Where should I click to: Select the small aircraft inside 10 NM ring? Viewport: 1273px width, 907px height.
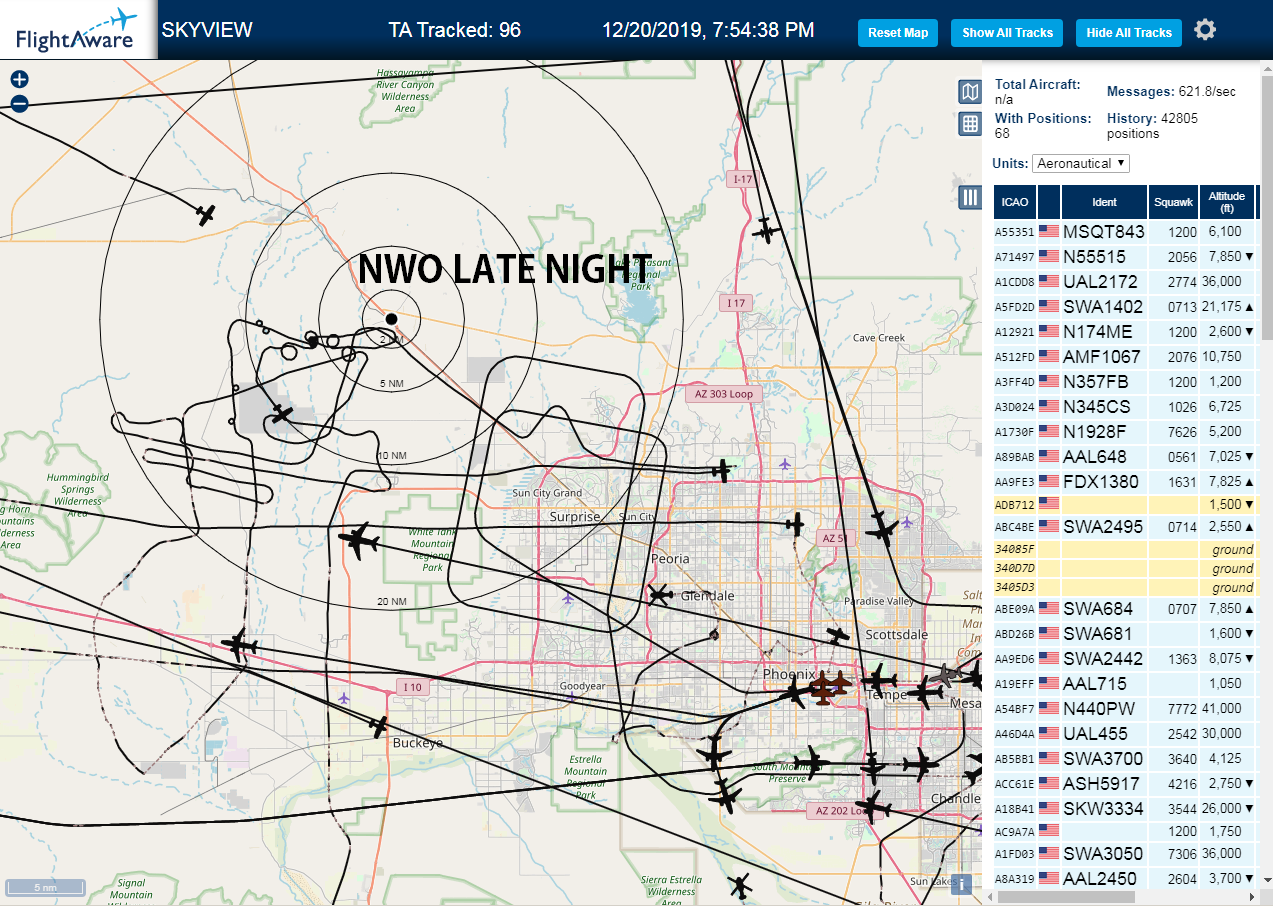(x=282, y=414)
